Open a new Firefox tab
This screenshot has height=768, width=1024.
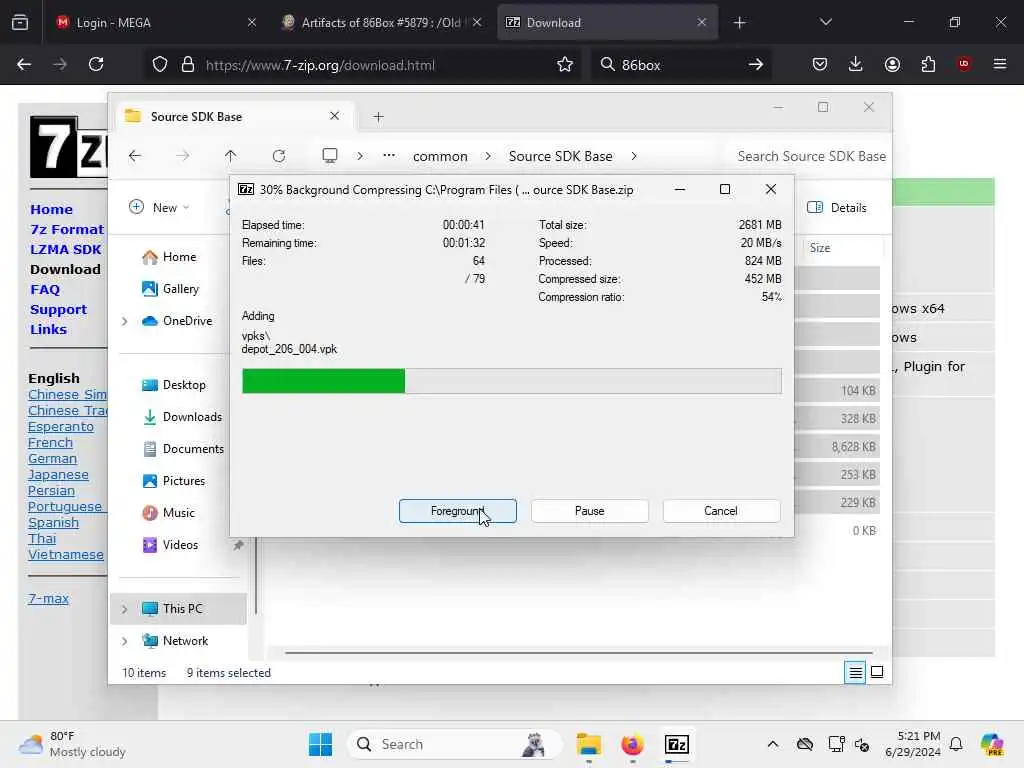pyautogui.click(x=739, y=23)
